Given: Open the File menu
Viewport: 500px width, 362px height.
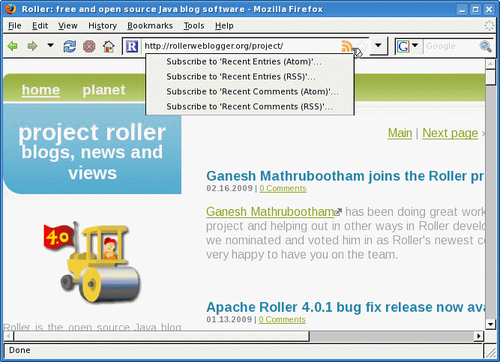Looking at the screenshot, I should click(15, 26).
